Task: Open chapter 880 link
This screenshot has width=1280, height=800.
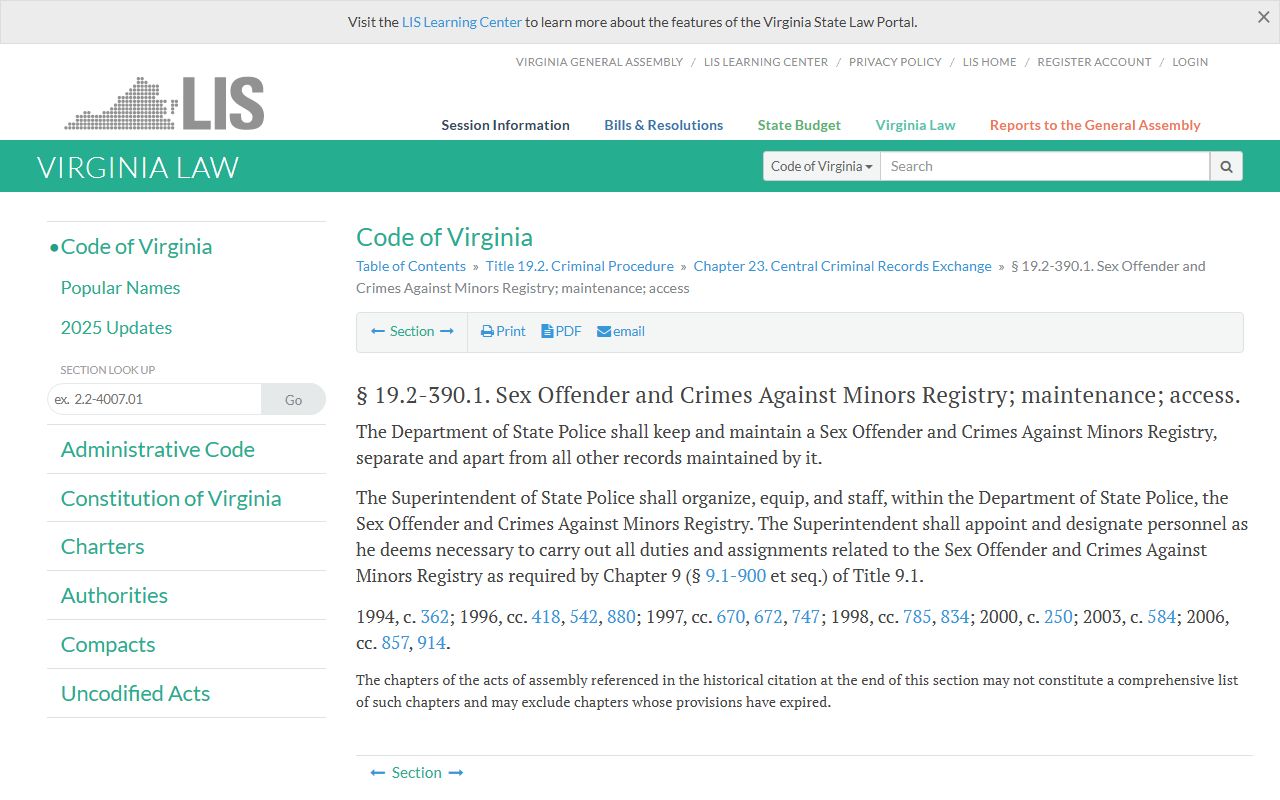Action: point(621,616)
